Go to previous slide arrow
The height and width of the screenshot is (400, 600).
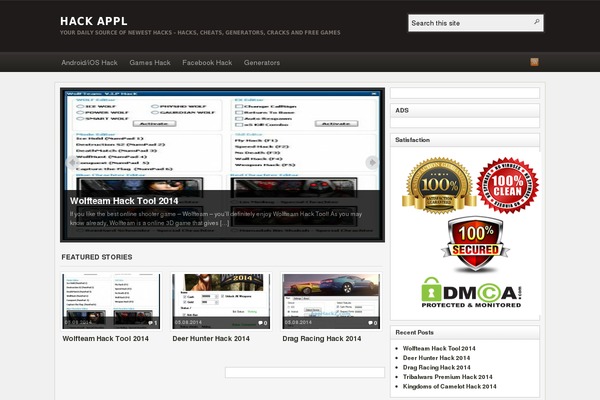tap(72, 163)
